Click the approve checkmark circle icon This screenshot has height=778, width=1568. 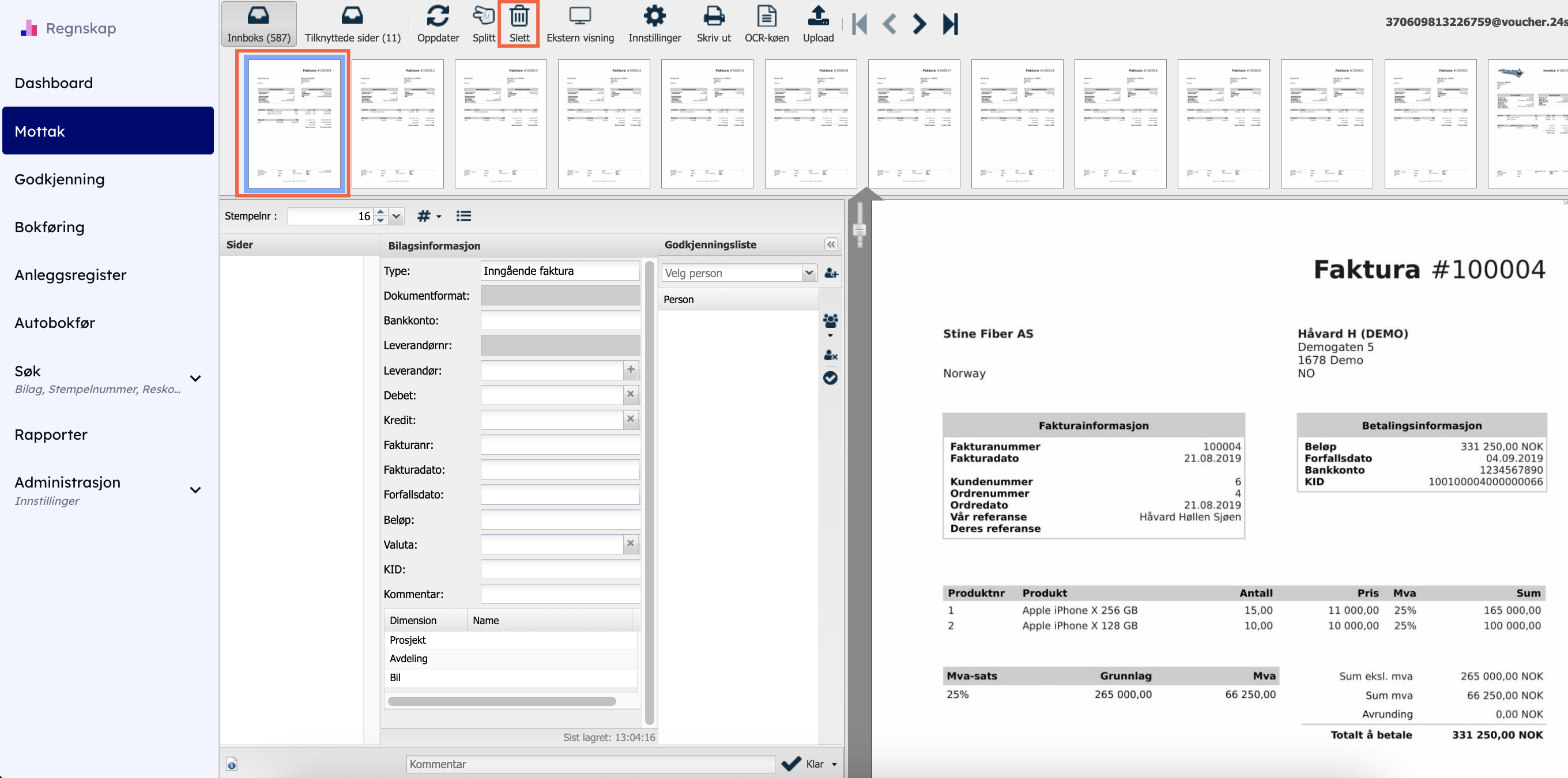pos(830,377)
